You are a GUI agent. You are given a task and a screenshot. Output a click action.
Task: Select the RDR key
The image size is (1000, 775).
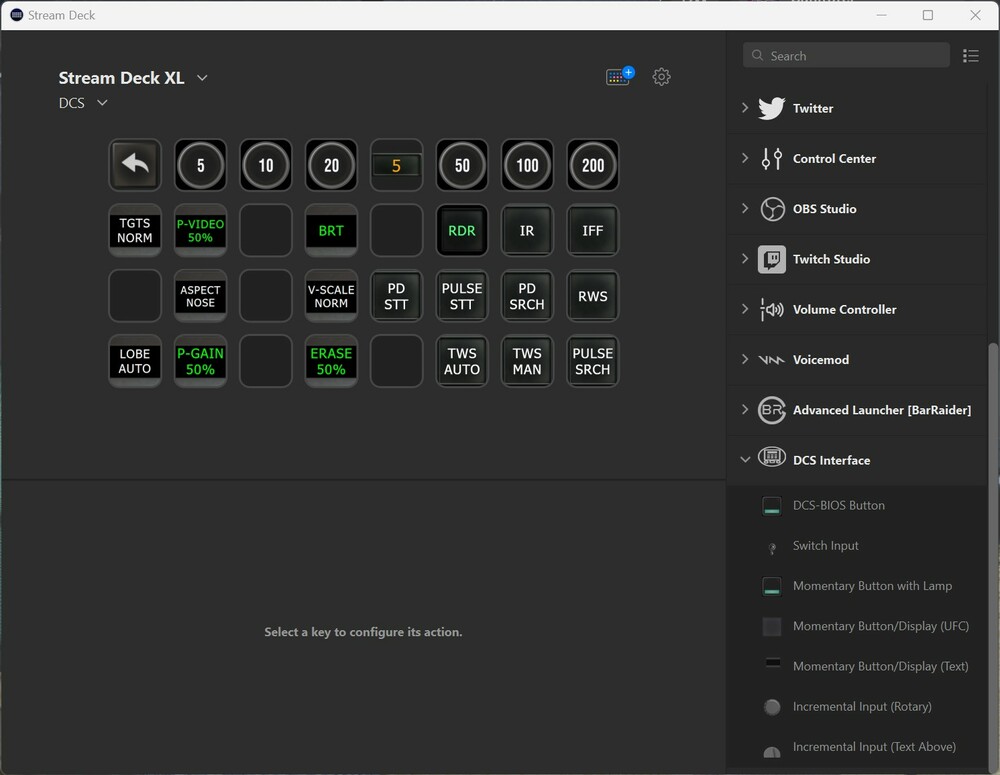click(462, 230)
